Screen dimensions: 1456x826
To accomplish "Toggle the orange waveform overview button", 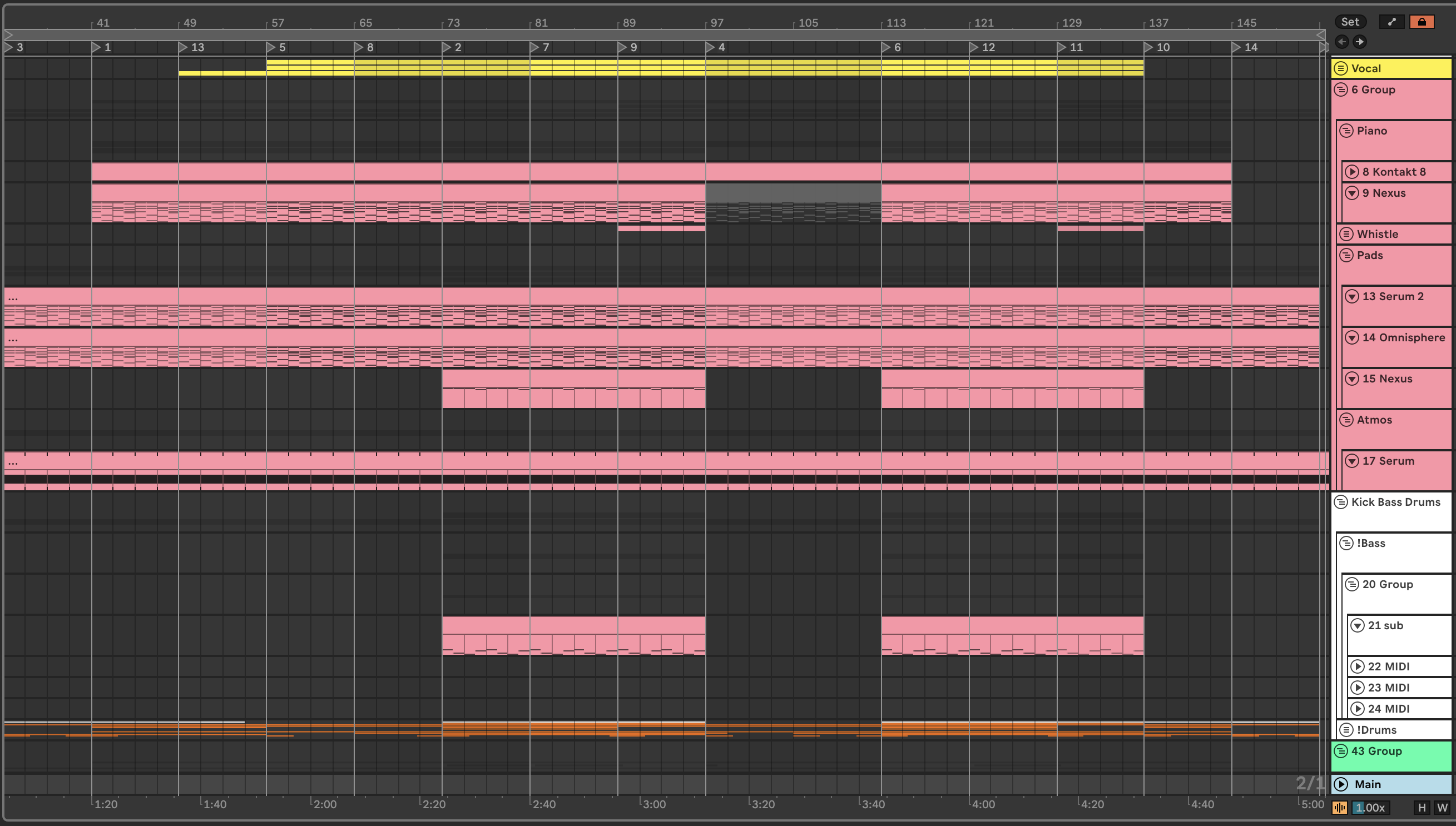I will 1339,807.
